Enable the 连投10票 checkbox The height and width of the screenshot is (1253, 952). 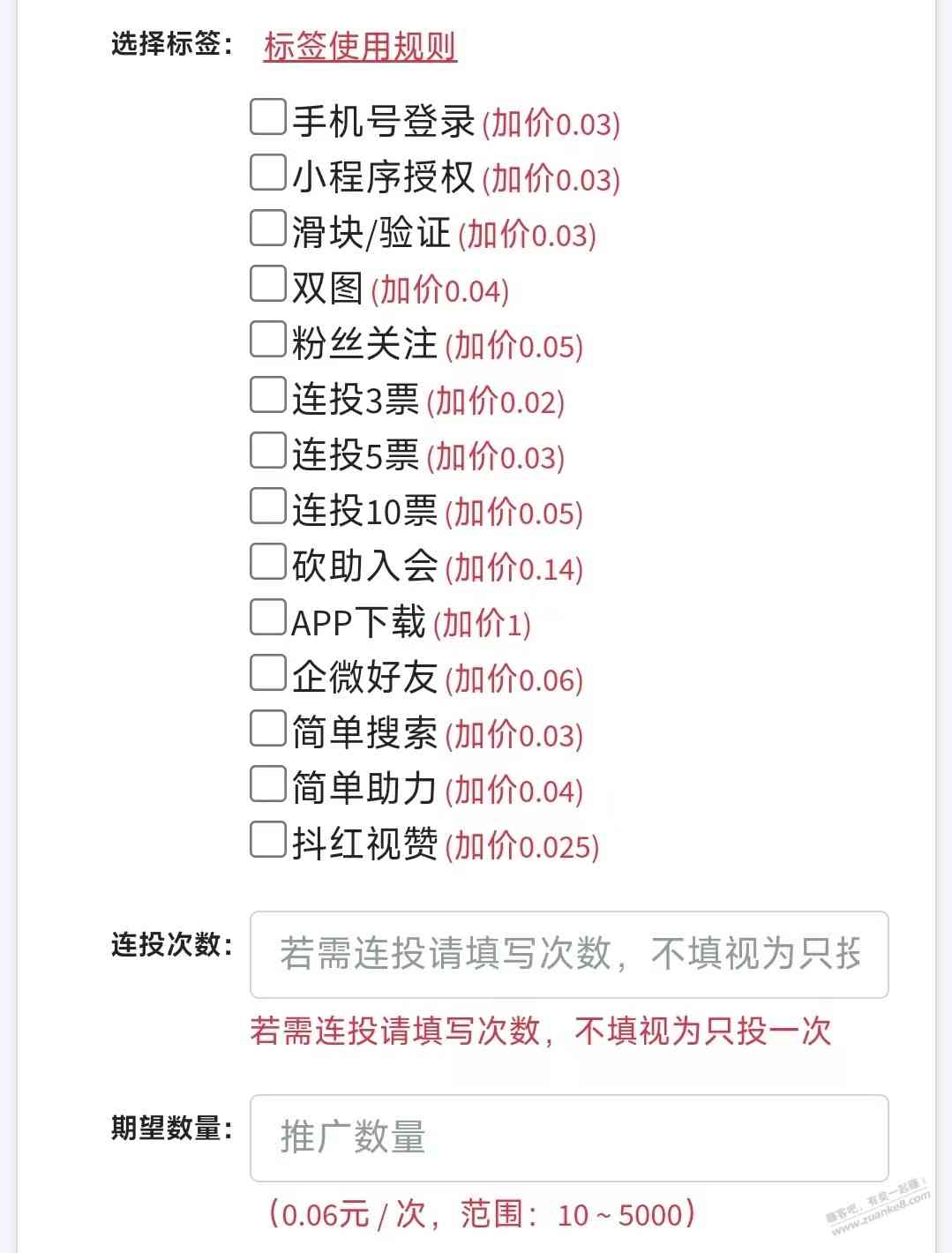(x=267, y=506)
